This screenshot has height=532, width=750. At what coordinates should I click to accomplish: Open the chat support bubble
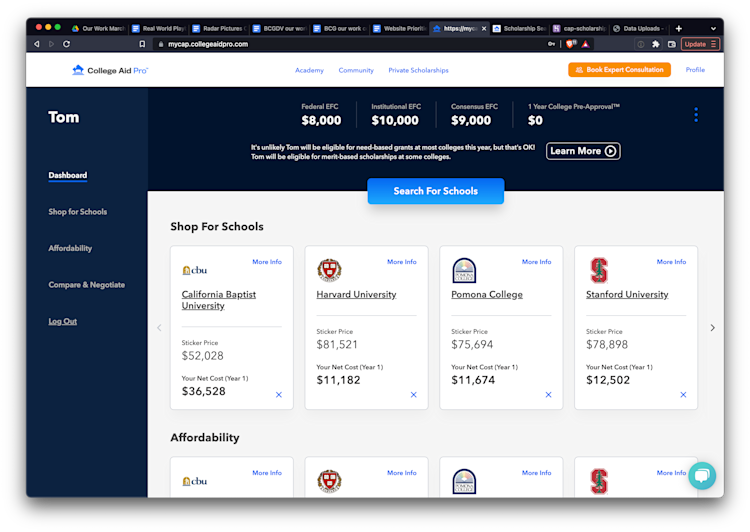pyautogui.click(x=702, y=476)
